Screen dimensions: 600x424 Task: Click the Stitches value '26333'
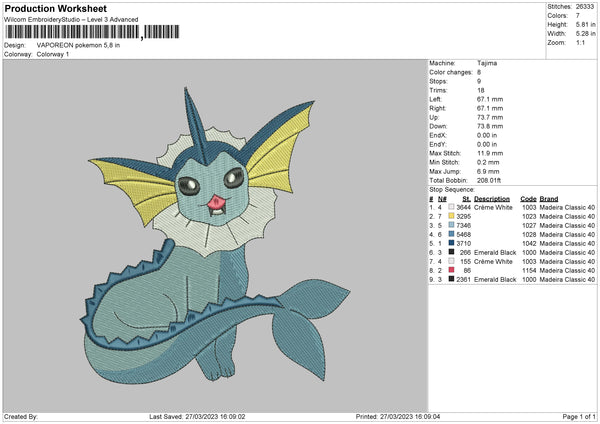(585, 7)
